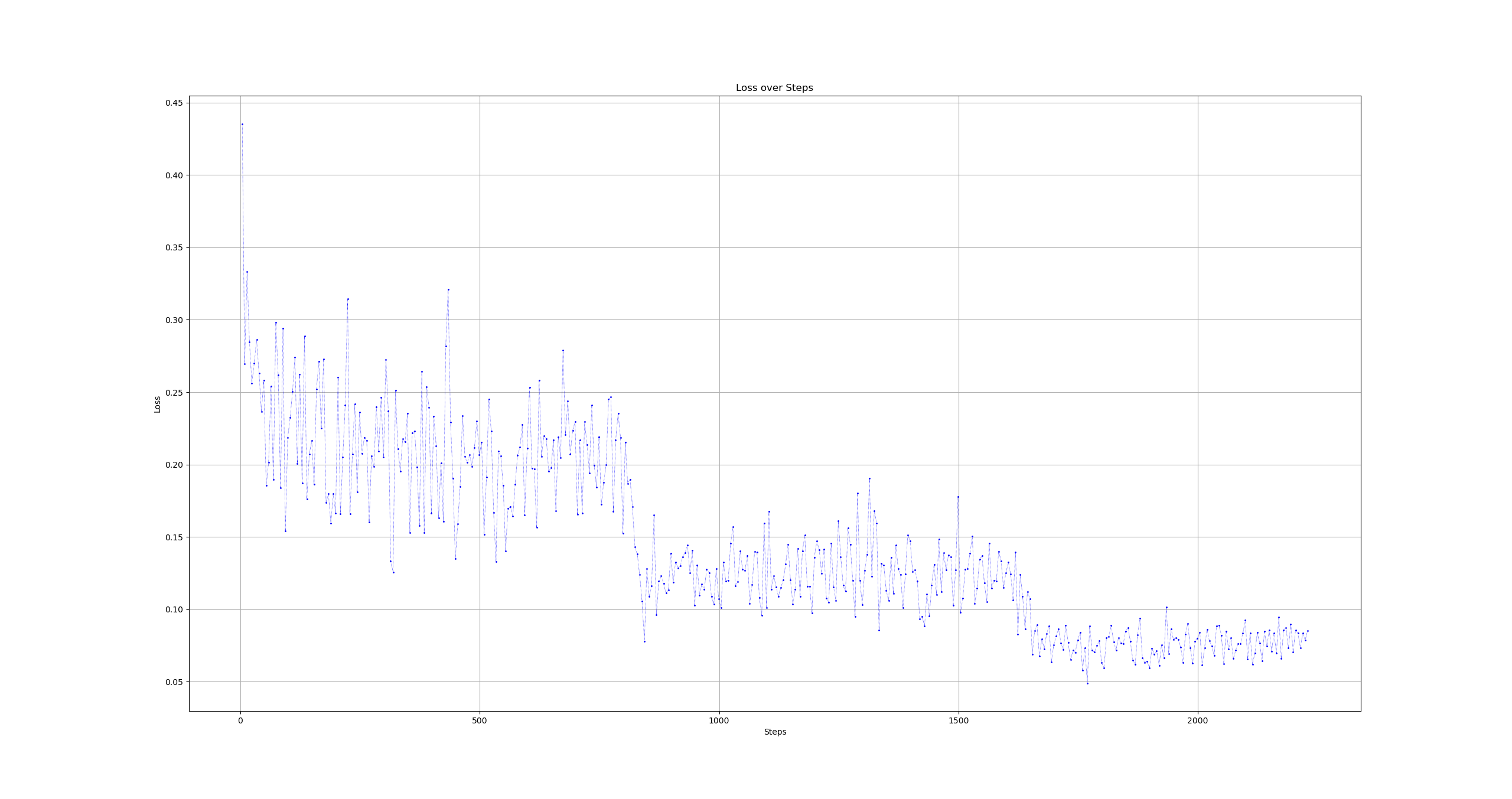Image resolution: width=1512 pixels, height=799 pixels.
Task: Click the 'Steps' x-axis label
Action: point(775,732)
